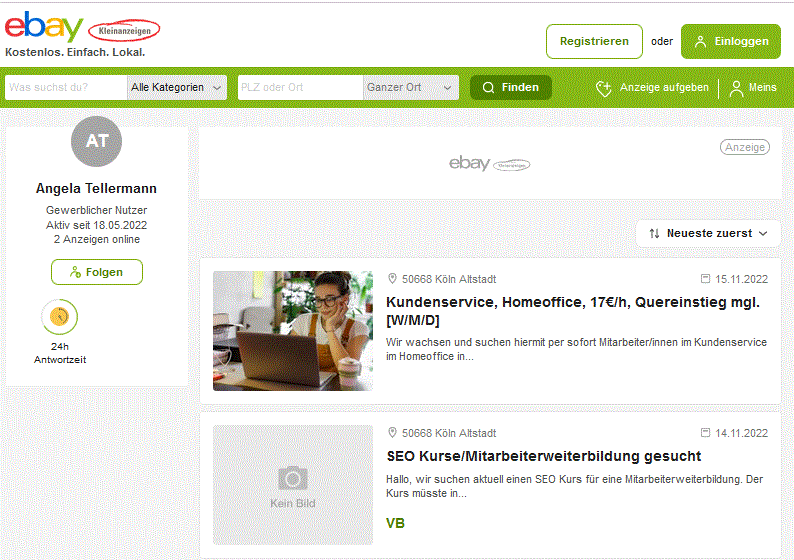
Task: Focus the 'Was suchst du?' search field
Action: click(66, 87)
